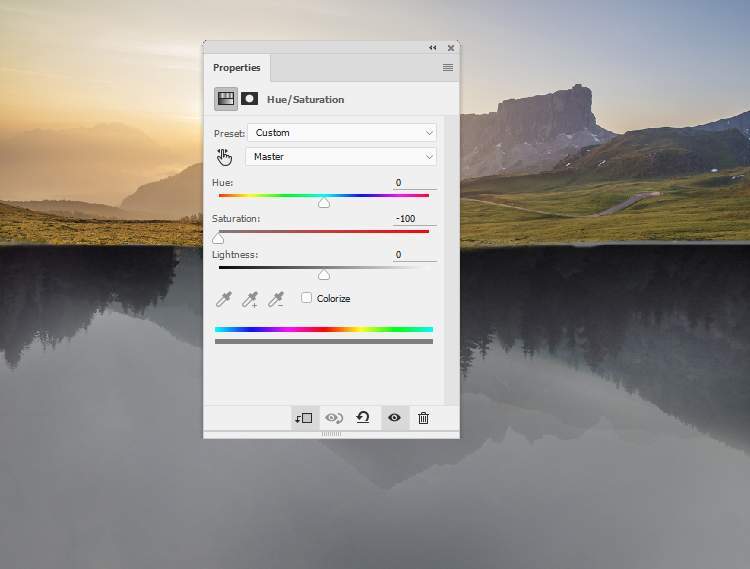
Task: Click the Saturation slider handle
Action: pyautogui.click(x=218, y=239)
